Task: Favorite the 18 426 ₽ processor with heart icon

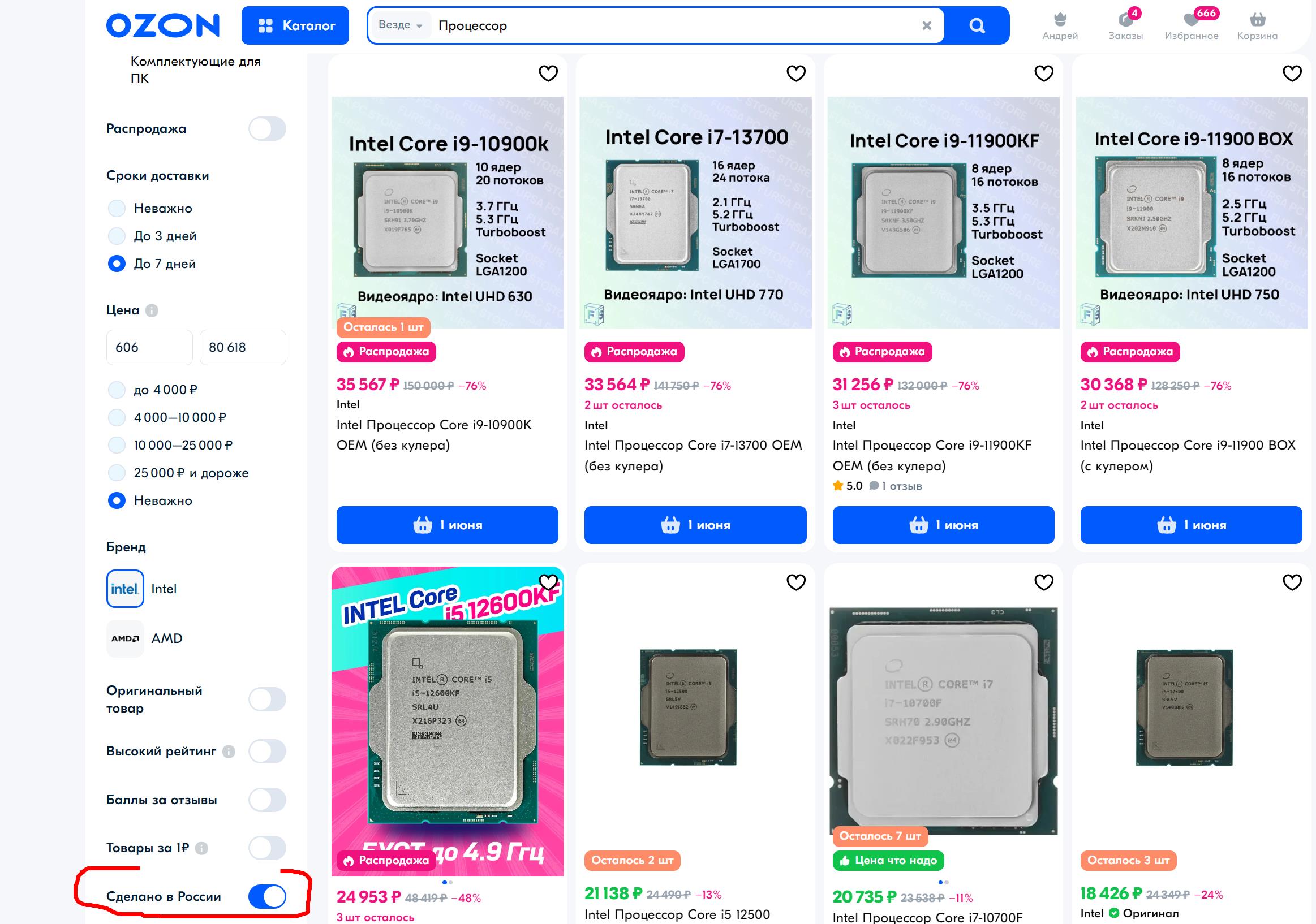Action: [1292, 582]
